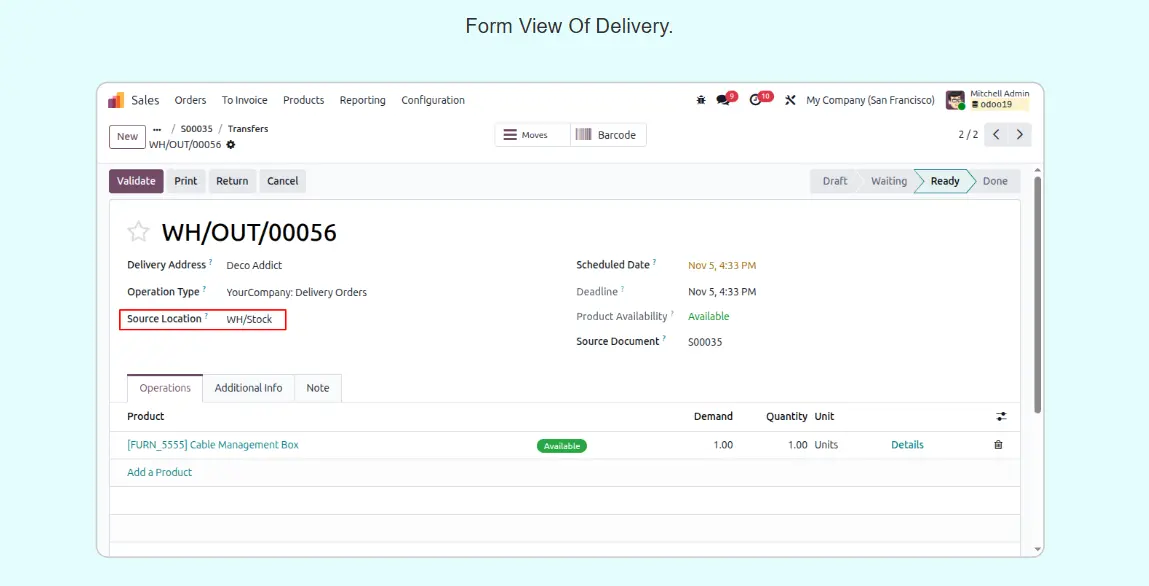Expand the breadcrumb ellipsis menu
This screenshot has height=586, width=1149.
[157, 129]
